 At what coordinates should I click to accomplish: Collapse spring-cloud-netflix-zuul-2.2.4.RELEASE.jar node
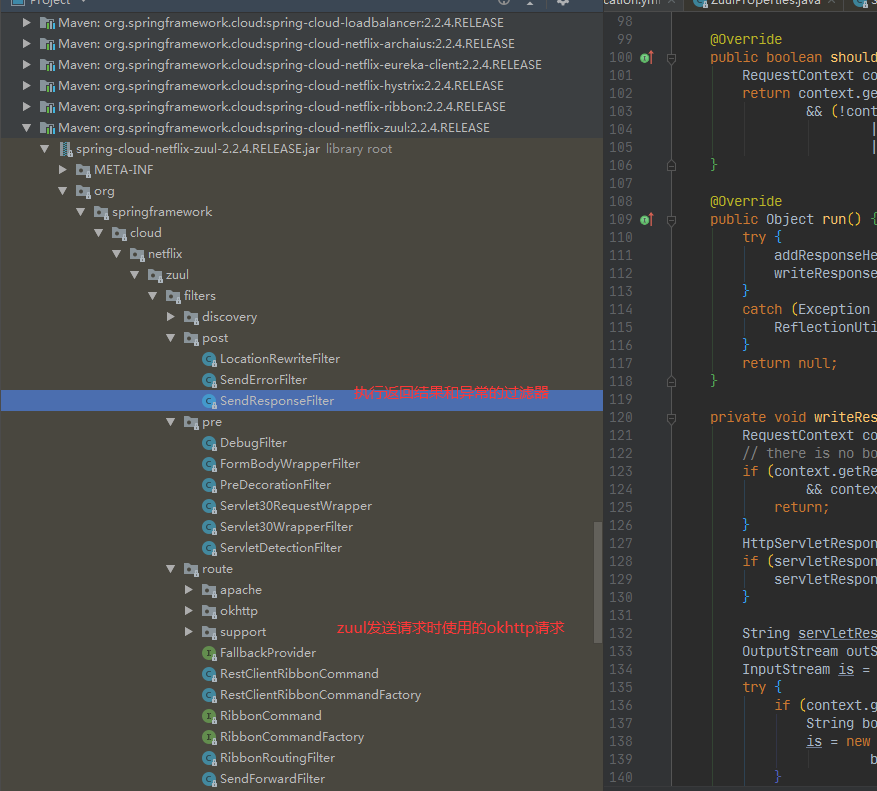click(44, 149)
